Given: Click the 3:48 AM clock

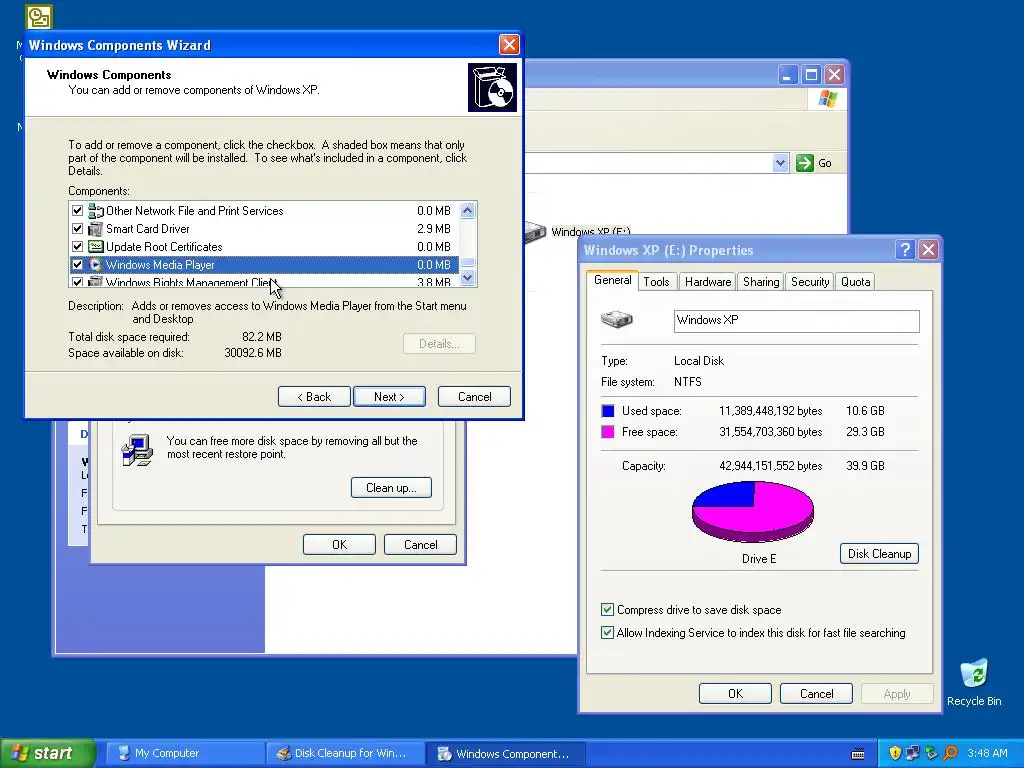Looking at the screenshot, I should coord(987,753).
